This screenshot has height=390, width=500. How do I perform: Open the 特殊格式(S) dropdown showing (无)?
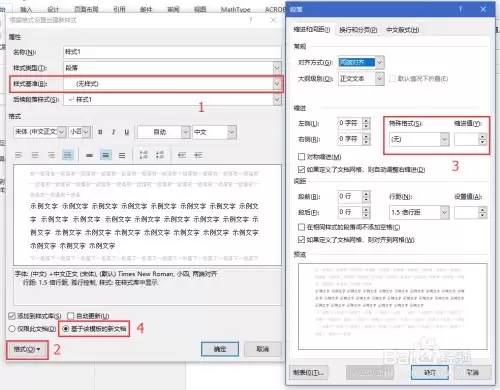click(444, 139)
